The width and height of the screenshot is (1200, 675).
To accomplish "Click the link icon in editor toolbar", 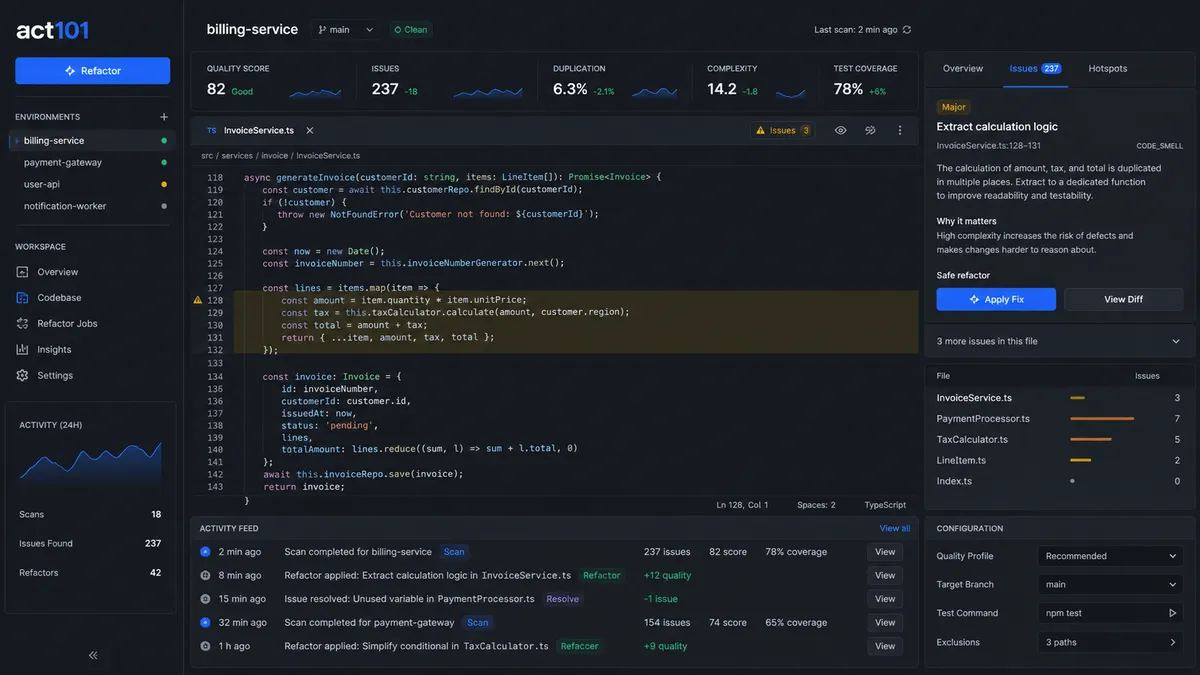I will (x=870, y=130).
